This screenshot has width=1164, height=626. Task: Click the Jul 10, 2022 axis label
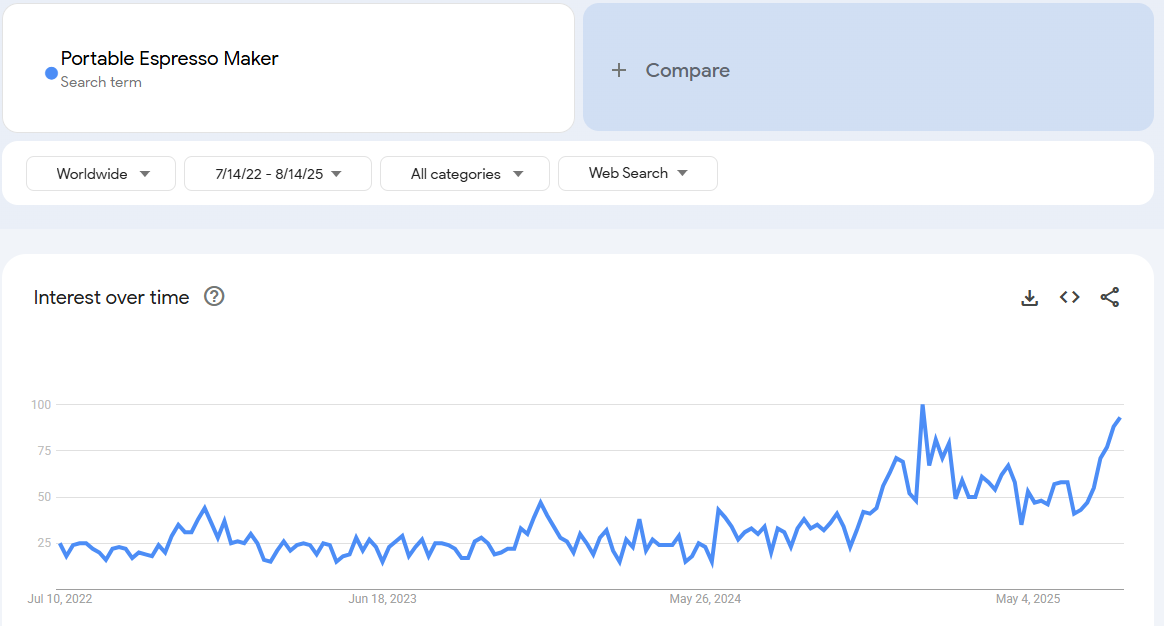pos(60,599)
